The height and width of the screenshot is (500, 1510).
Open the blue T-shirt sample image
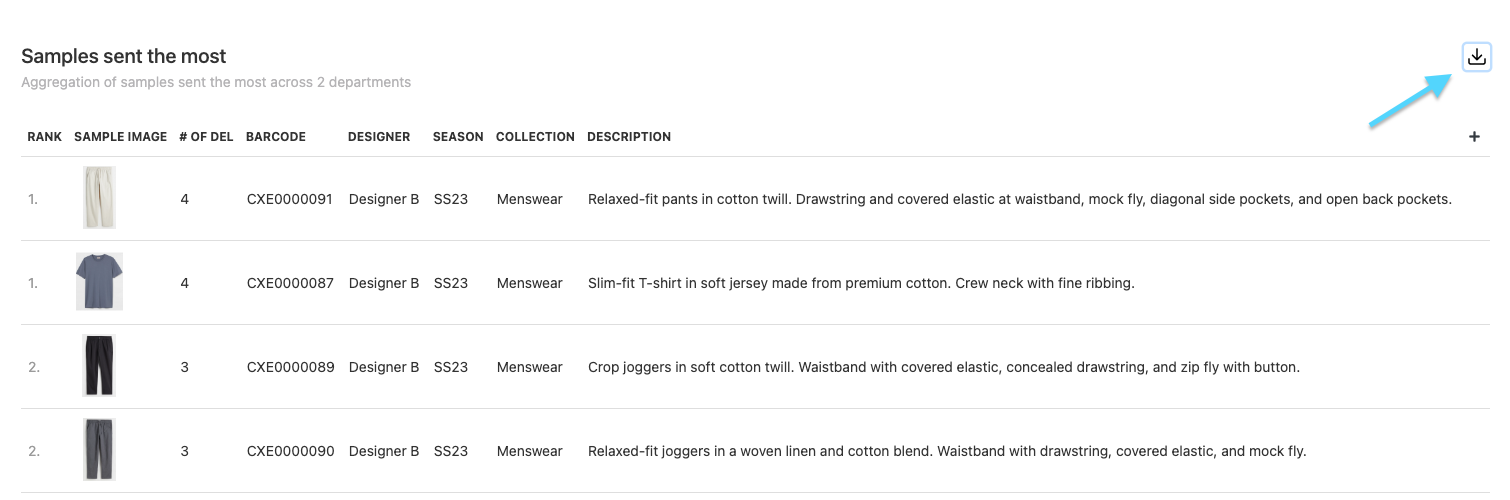99,282
